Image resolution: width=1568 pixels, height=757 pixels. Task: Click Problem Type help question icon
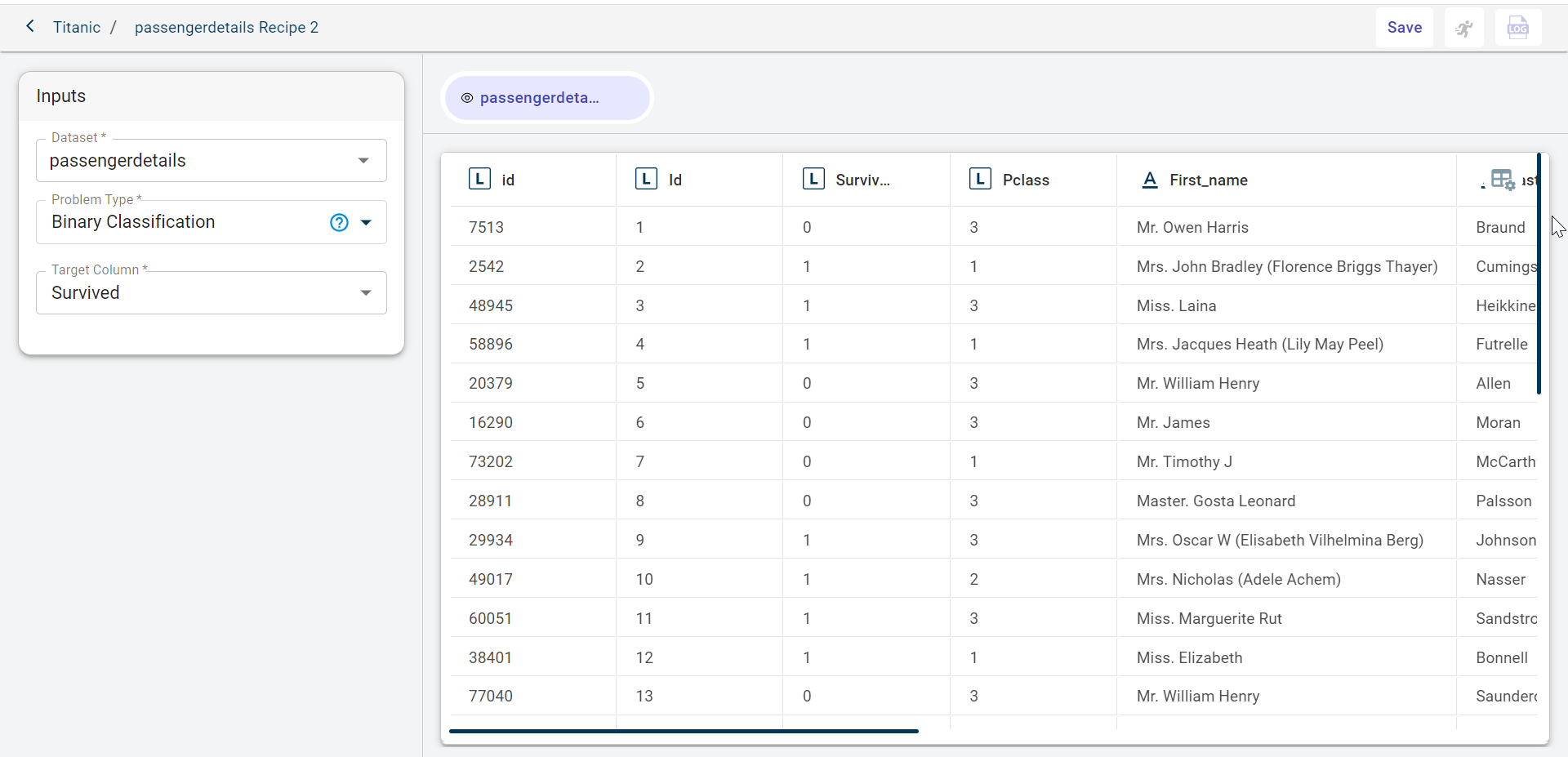[x=339, y=222]
